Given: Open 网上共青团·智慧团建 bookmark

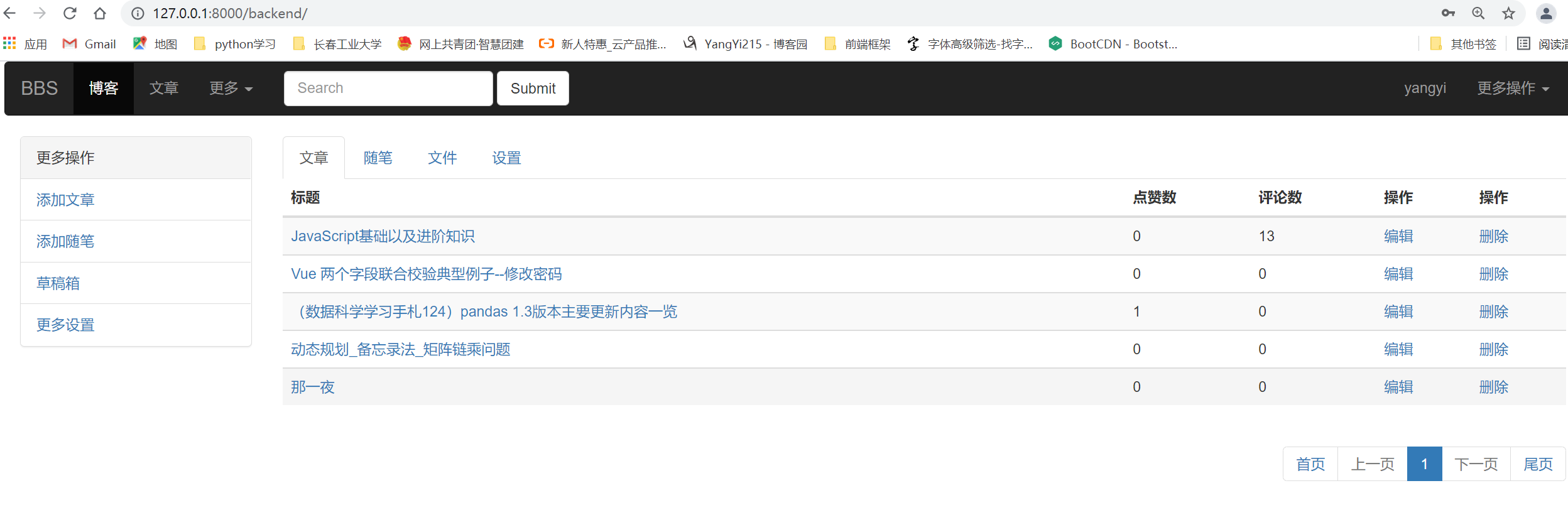Looking at the screenshot, I should click(460, 44).
